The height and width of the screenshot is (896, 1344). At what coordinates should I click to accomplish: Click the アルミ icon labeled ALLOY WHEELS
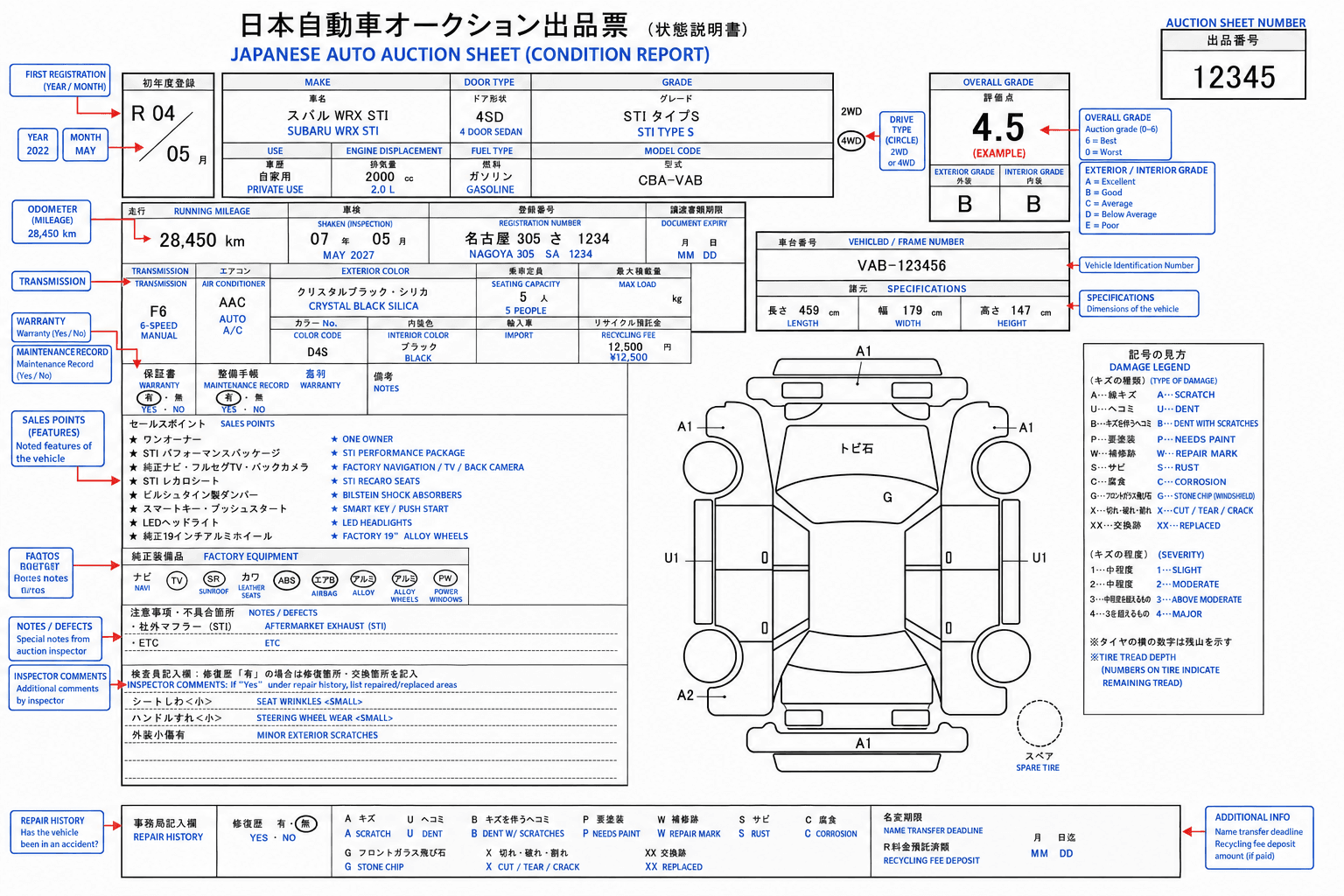point(404,578)
